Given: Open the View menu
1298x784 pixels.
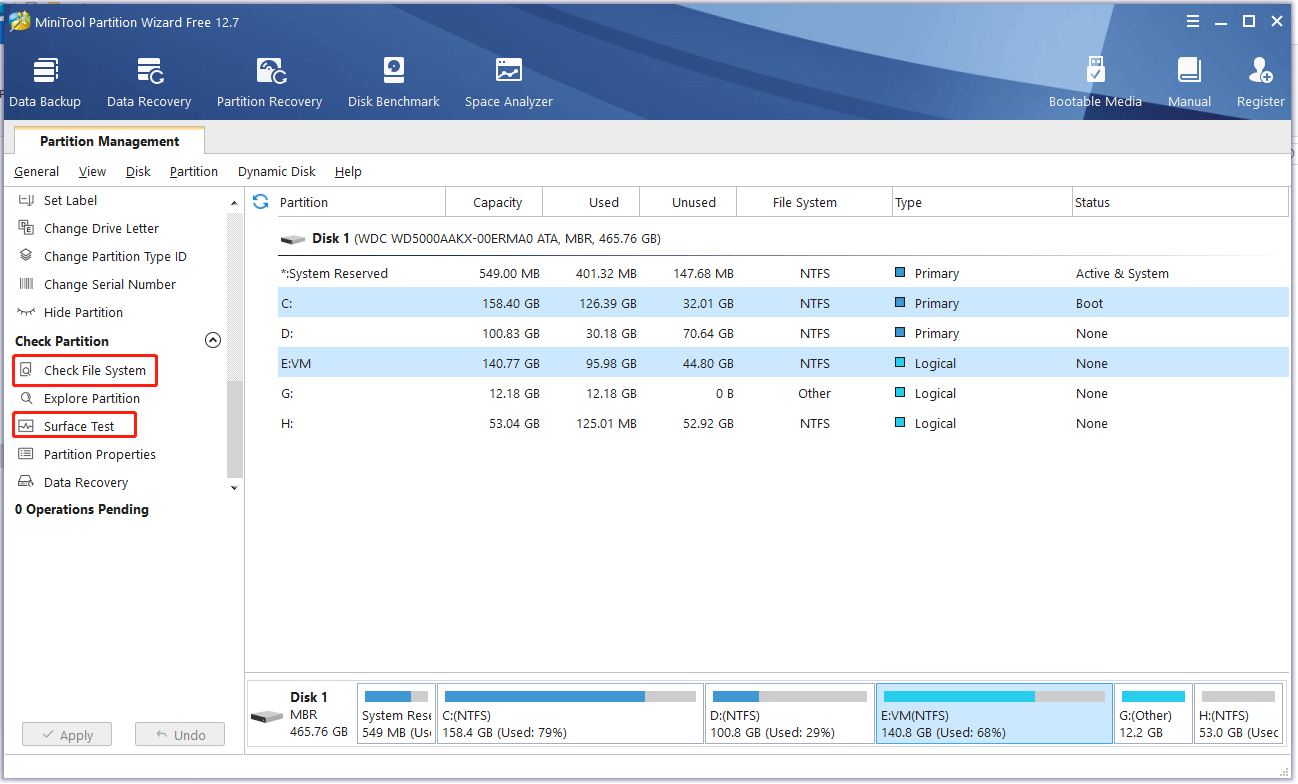Looking at the screenshot, I should point(92,172).
